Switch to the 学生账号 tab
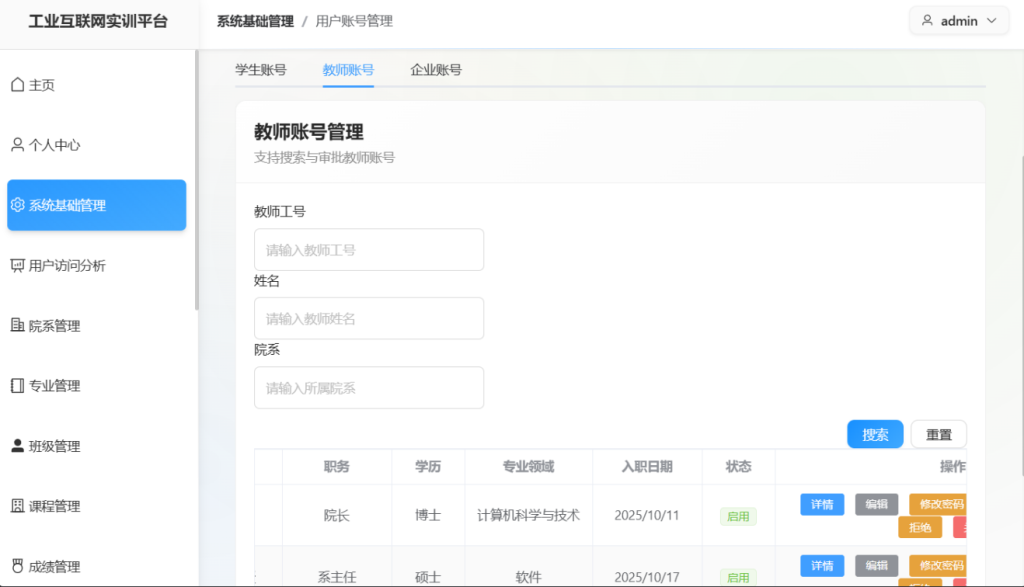1024x587 pixels. tap(261, 70)
